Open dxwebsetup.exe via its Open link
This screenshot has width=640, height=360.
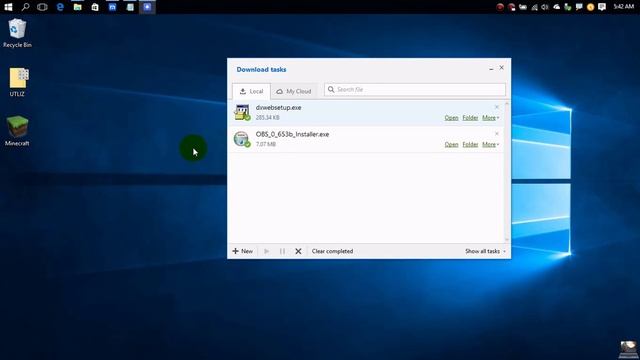(x=451, y=118)
